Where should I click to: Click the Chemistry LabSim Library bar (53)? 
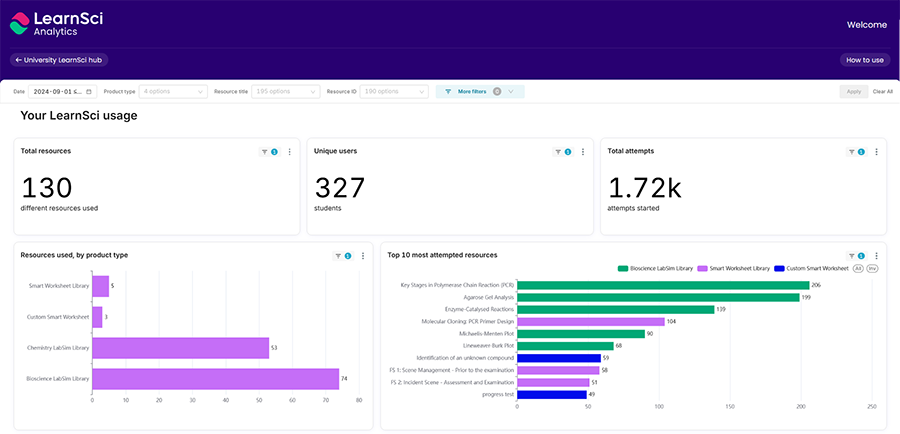click(181, 348)
